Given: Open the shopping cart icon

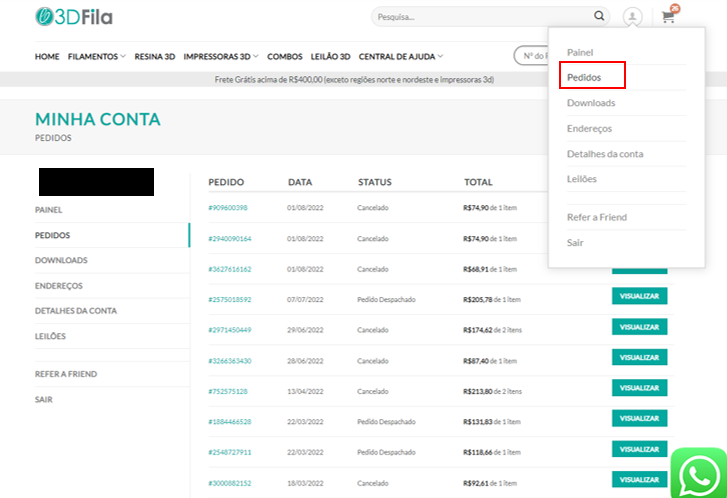Looking at the screenshot, I should [x=668, y=17].
